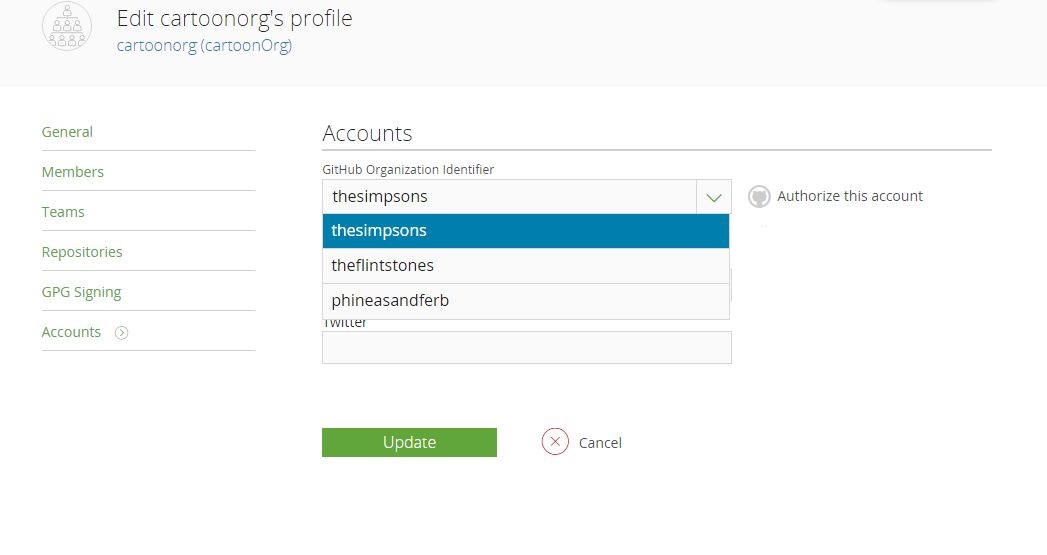Click into the Twitter input field
The width and height of the screenshot is (1047, 555).
(526, 348)
